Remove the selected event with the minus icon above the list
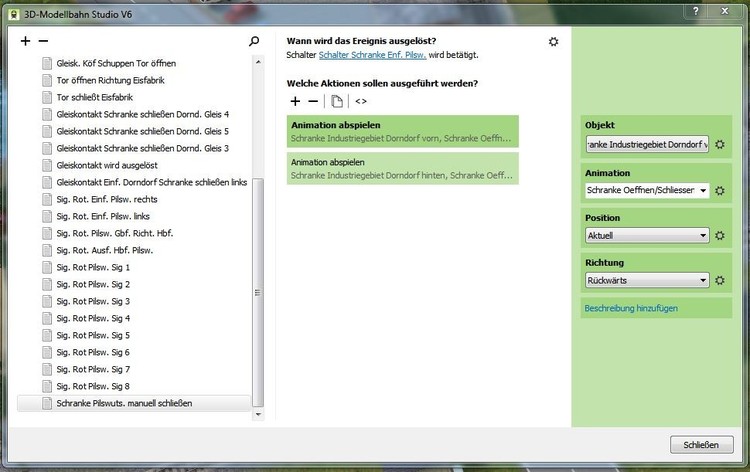Screen dimensions: 750x472 tap(43, 41)
